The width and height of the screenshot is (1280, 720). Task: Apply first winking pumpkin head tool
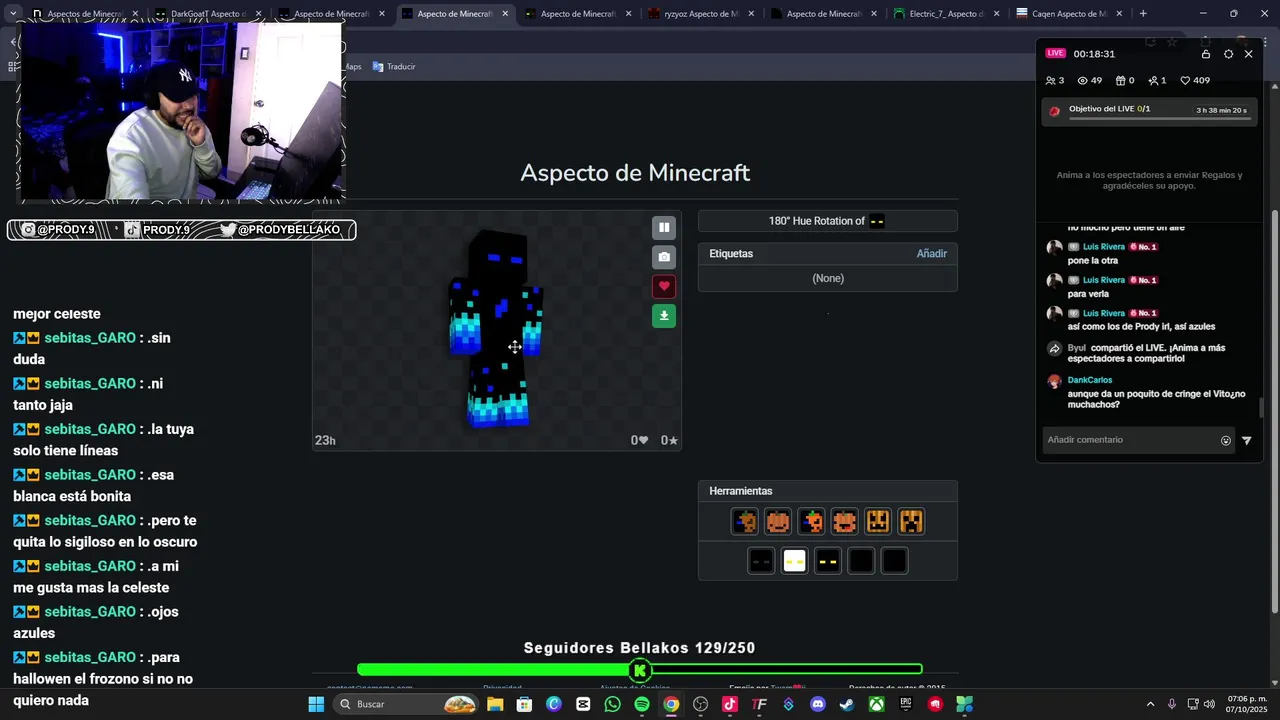[745, 521]
